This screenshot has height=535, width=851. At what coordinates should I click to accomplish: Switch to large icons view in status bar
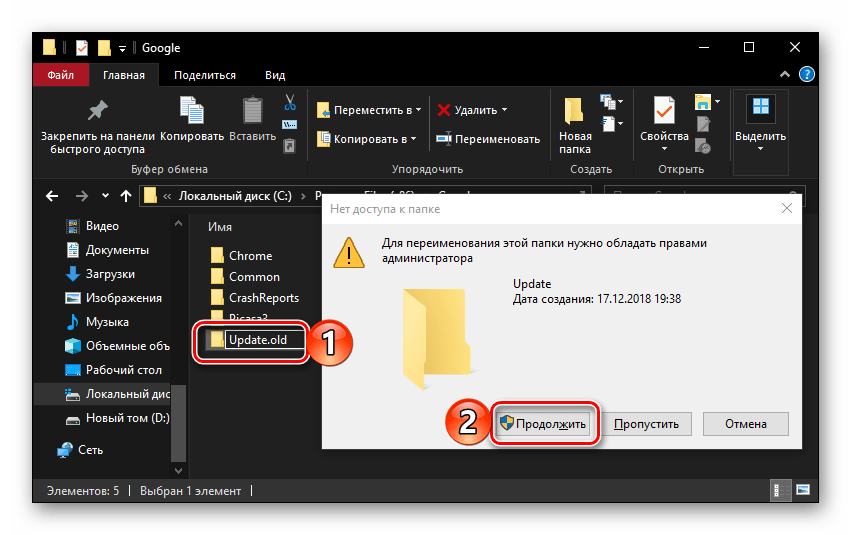[x=803, y=491]
